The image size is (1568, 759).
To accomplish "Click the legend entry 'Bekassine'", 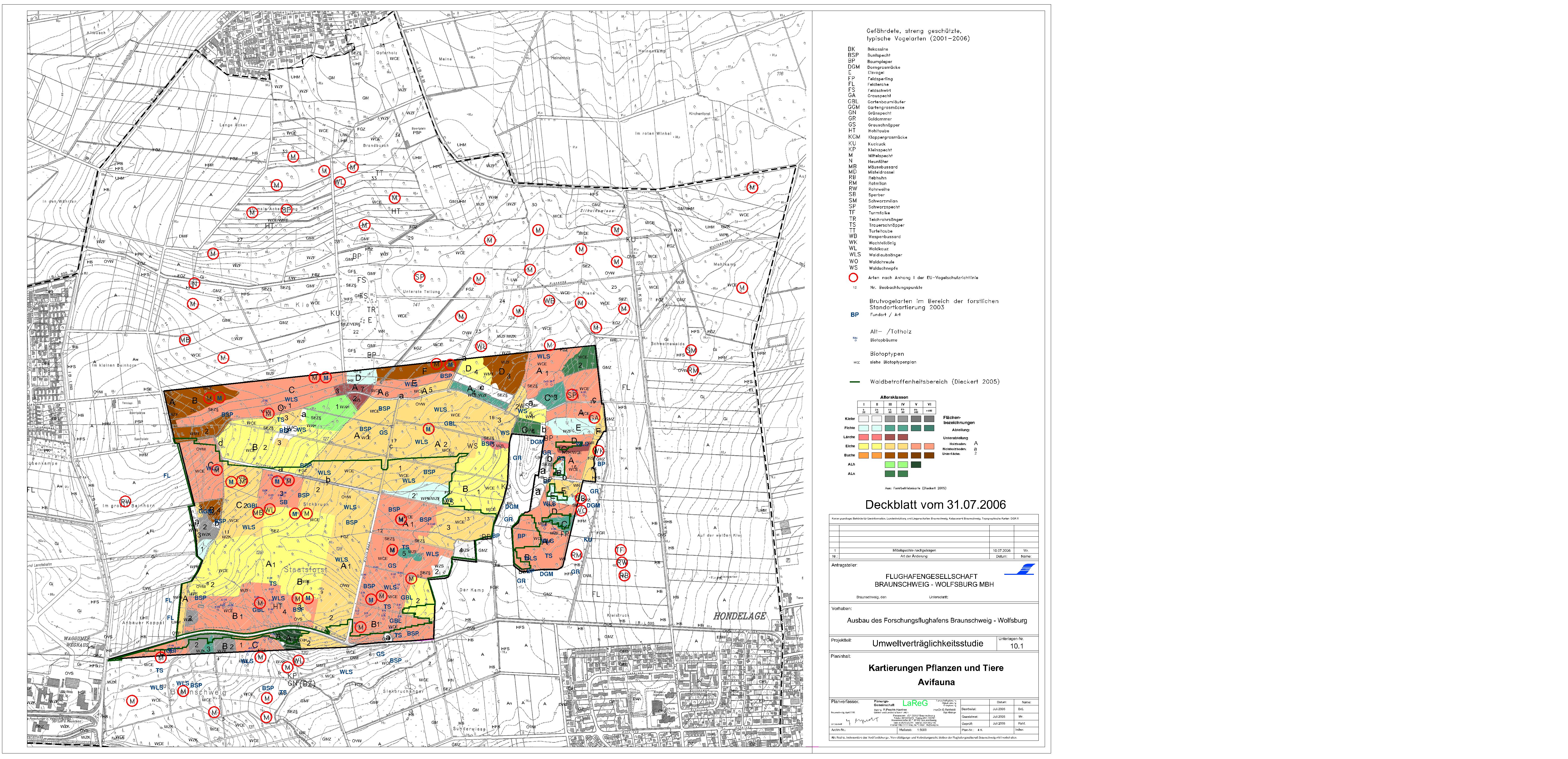I will [x=878, y=49].
